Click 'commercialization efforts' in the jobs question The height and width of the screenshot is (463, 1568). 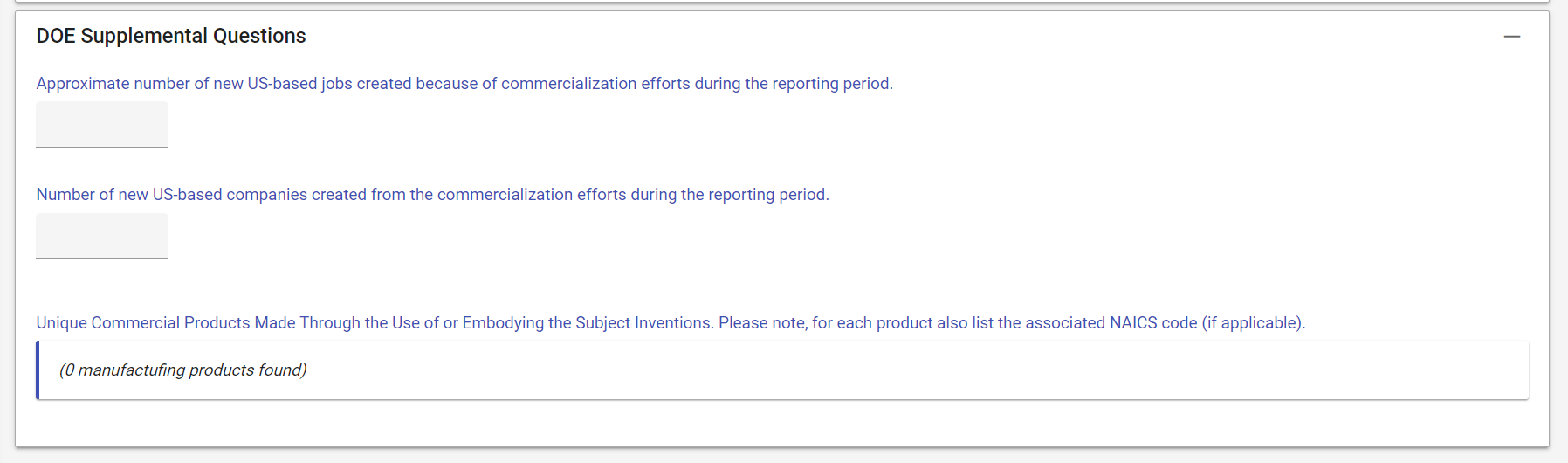[595, 84]
